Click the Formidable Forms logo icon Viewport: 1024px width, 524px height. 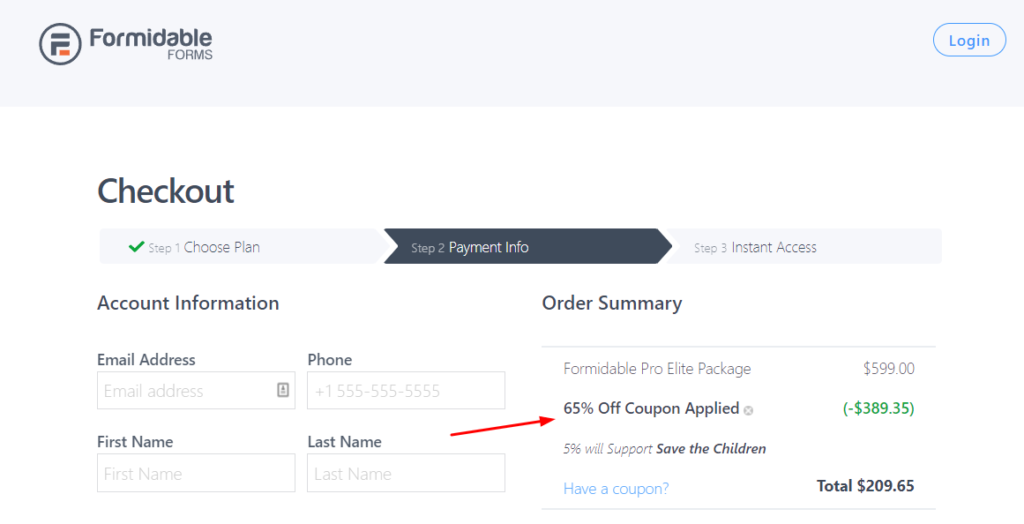[60, 44]
